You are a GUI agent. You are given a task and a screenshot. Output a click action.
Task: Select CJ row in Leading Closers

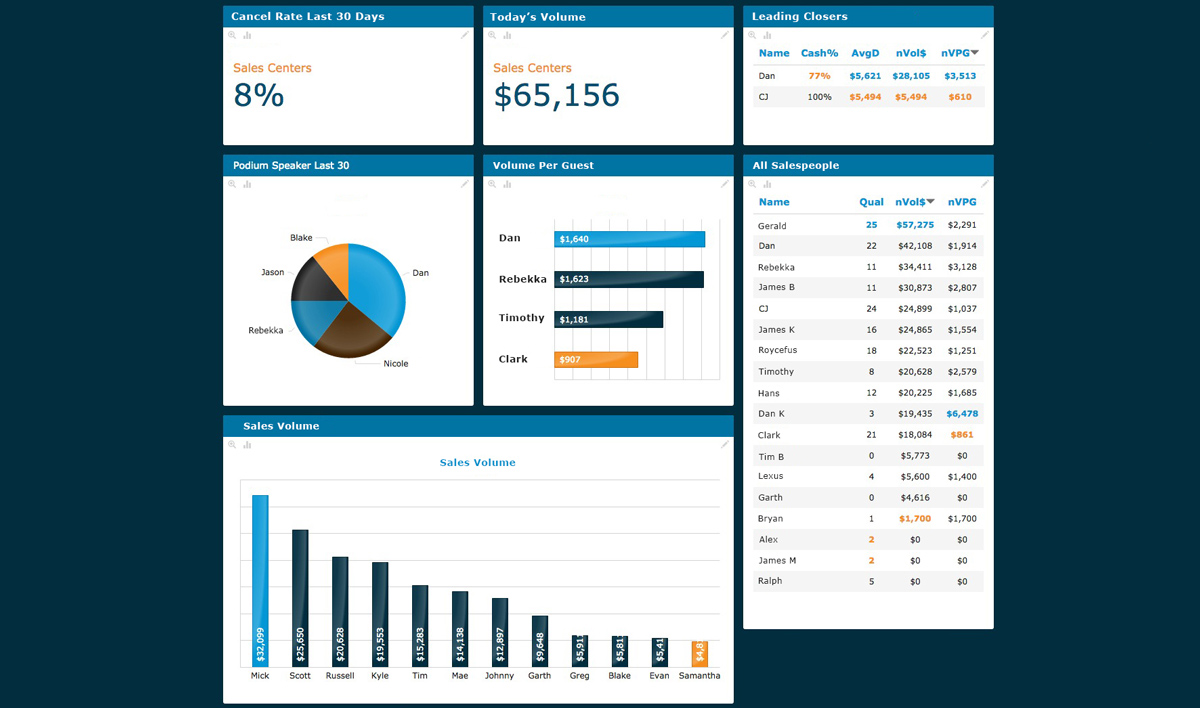[869, 97]
